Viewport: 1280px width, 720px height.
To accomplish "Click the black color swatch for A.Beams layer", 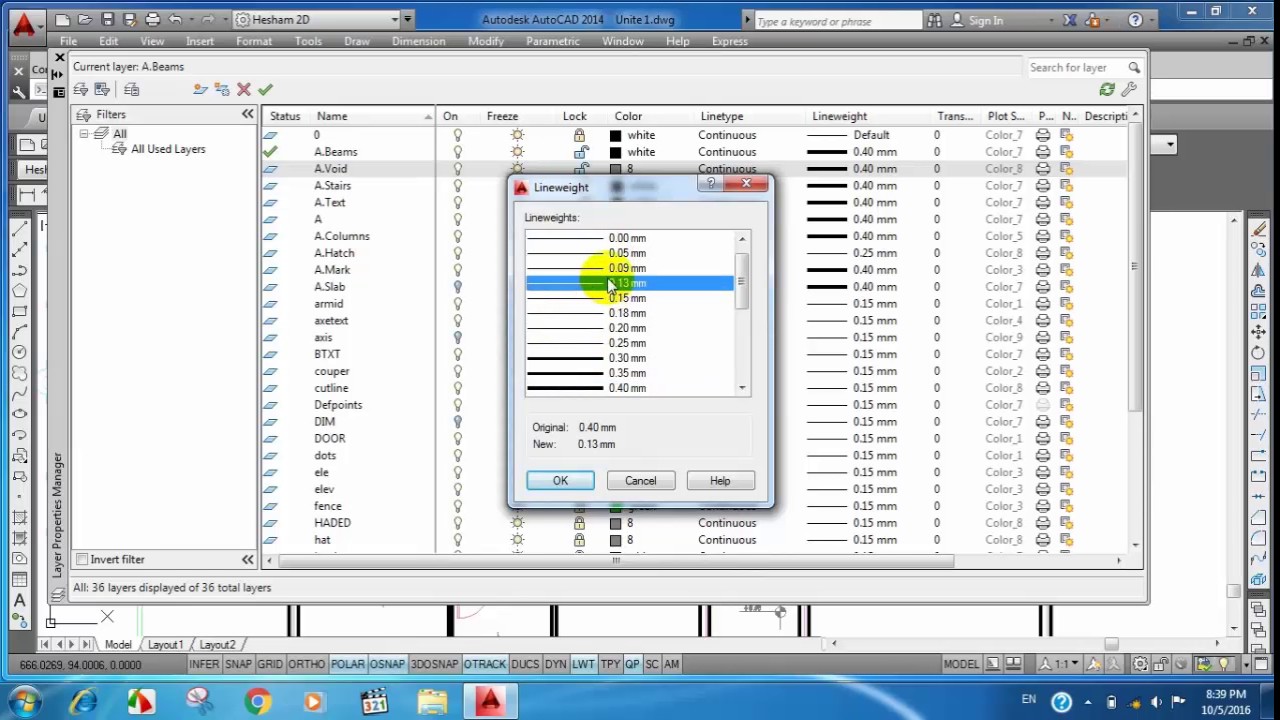I will point(616,152).
